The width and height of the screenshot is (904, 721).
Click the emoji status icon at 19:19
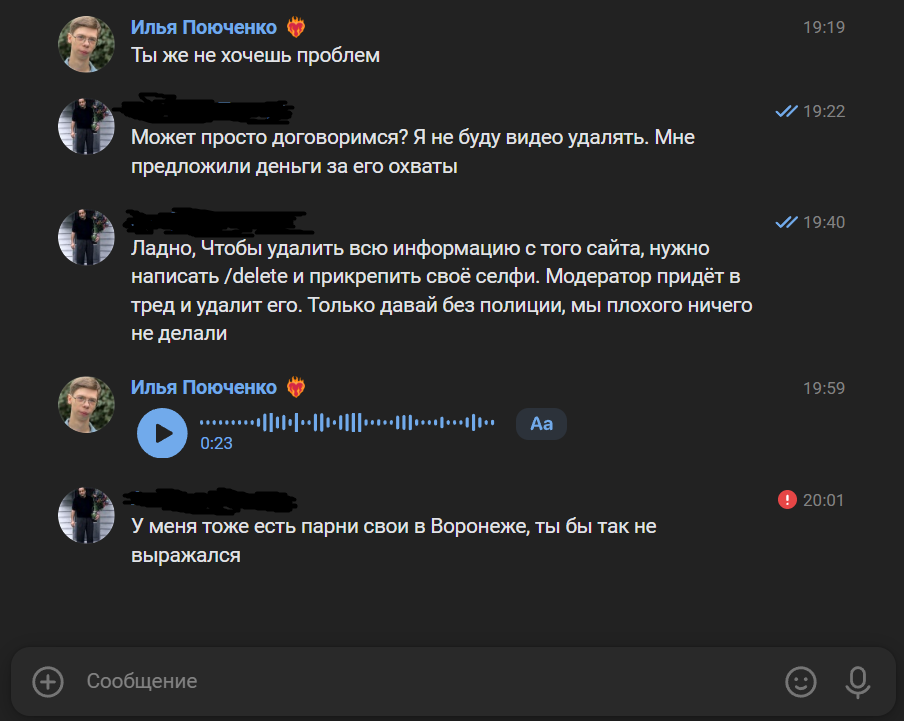pyautogui.click(x=296, y=27)
